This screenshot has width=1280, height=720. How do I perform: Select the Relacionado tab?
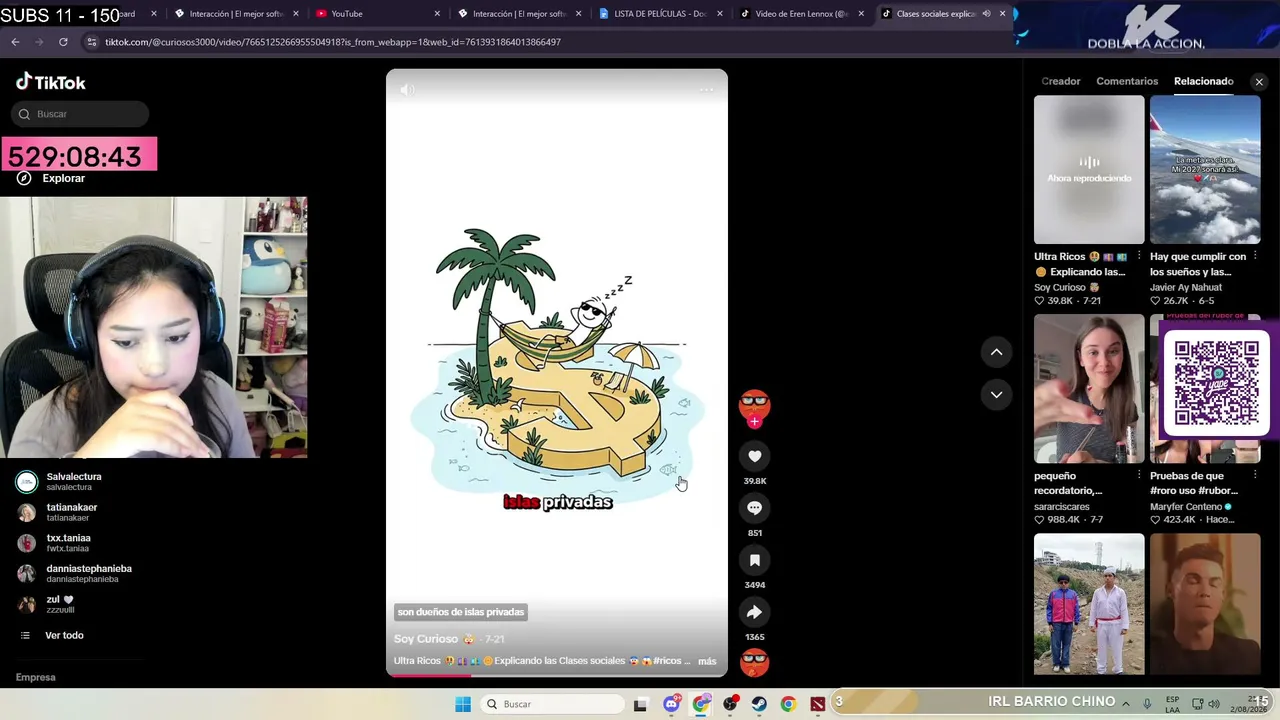[x=1204, y=81]
